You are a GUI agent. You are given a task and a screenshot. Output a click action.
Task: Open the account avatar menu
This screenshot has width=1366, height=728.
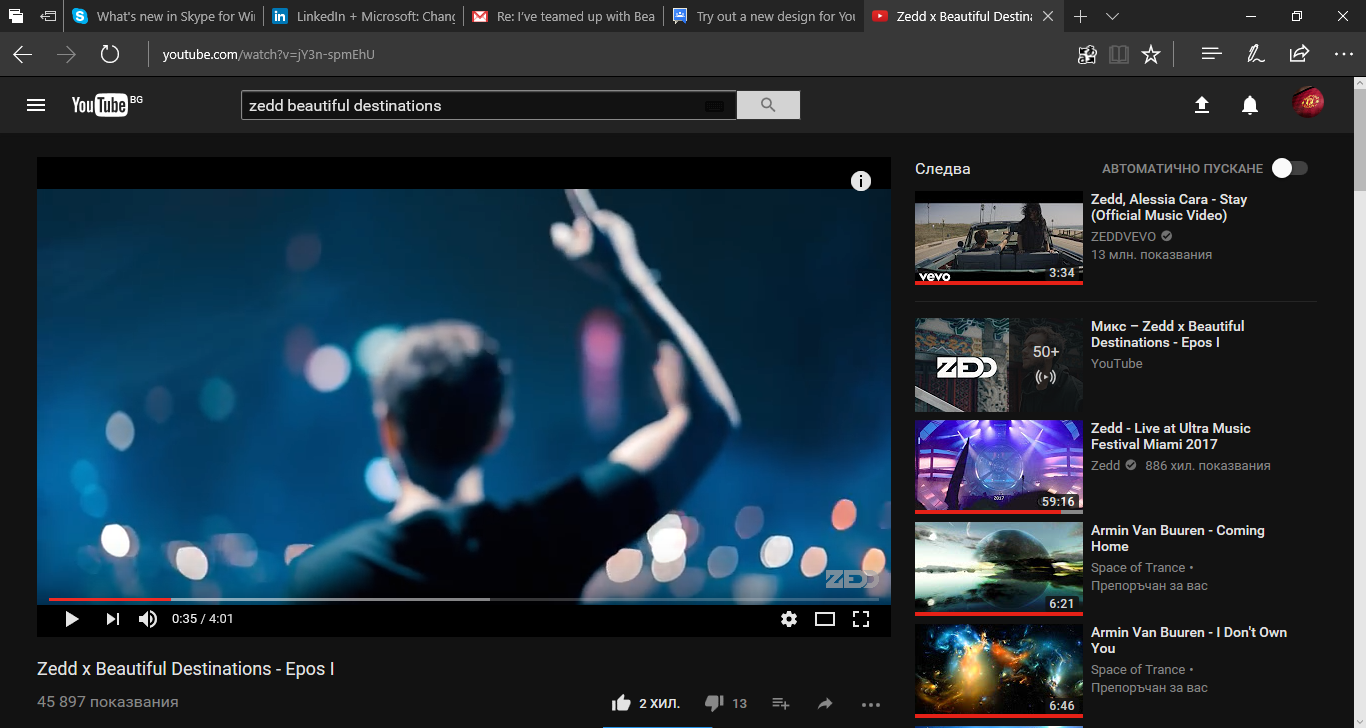(x=1308, y=102)
